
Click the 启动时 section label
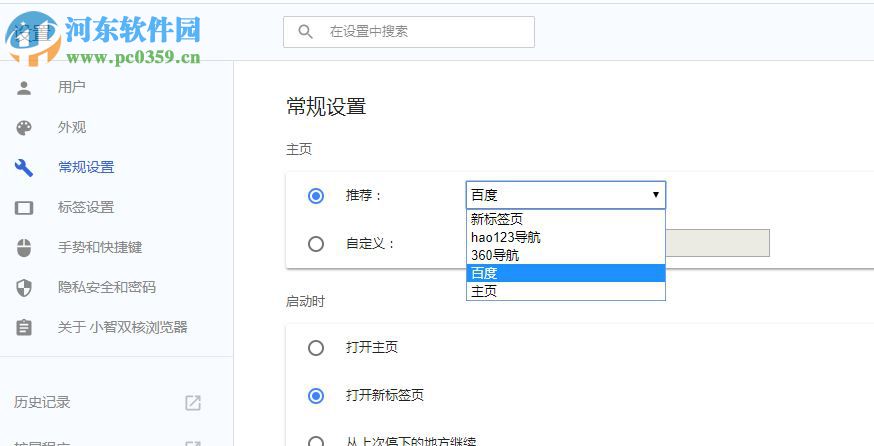tap(305, 302)
